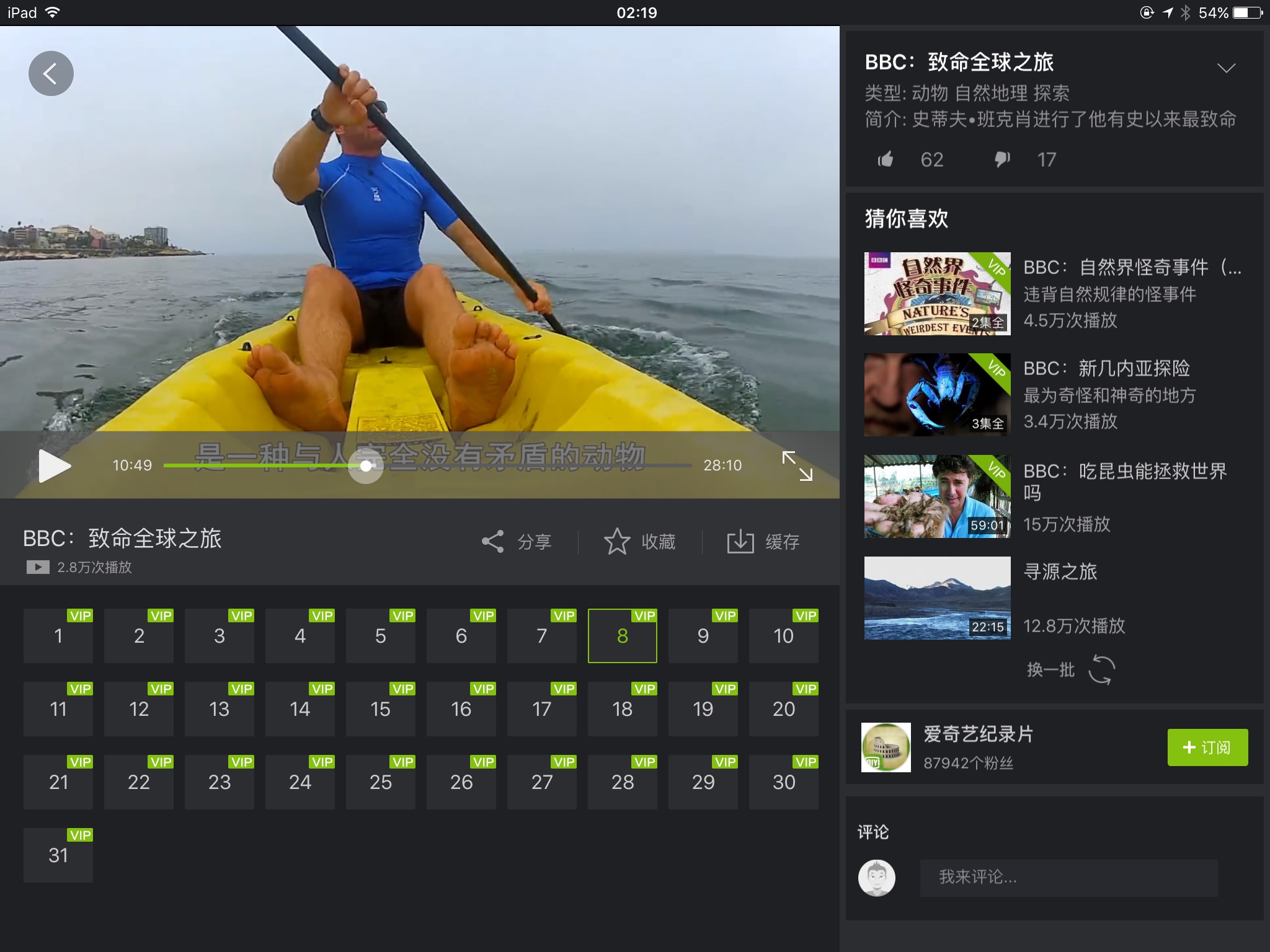Select episode 26

[x=461, y=782]
